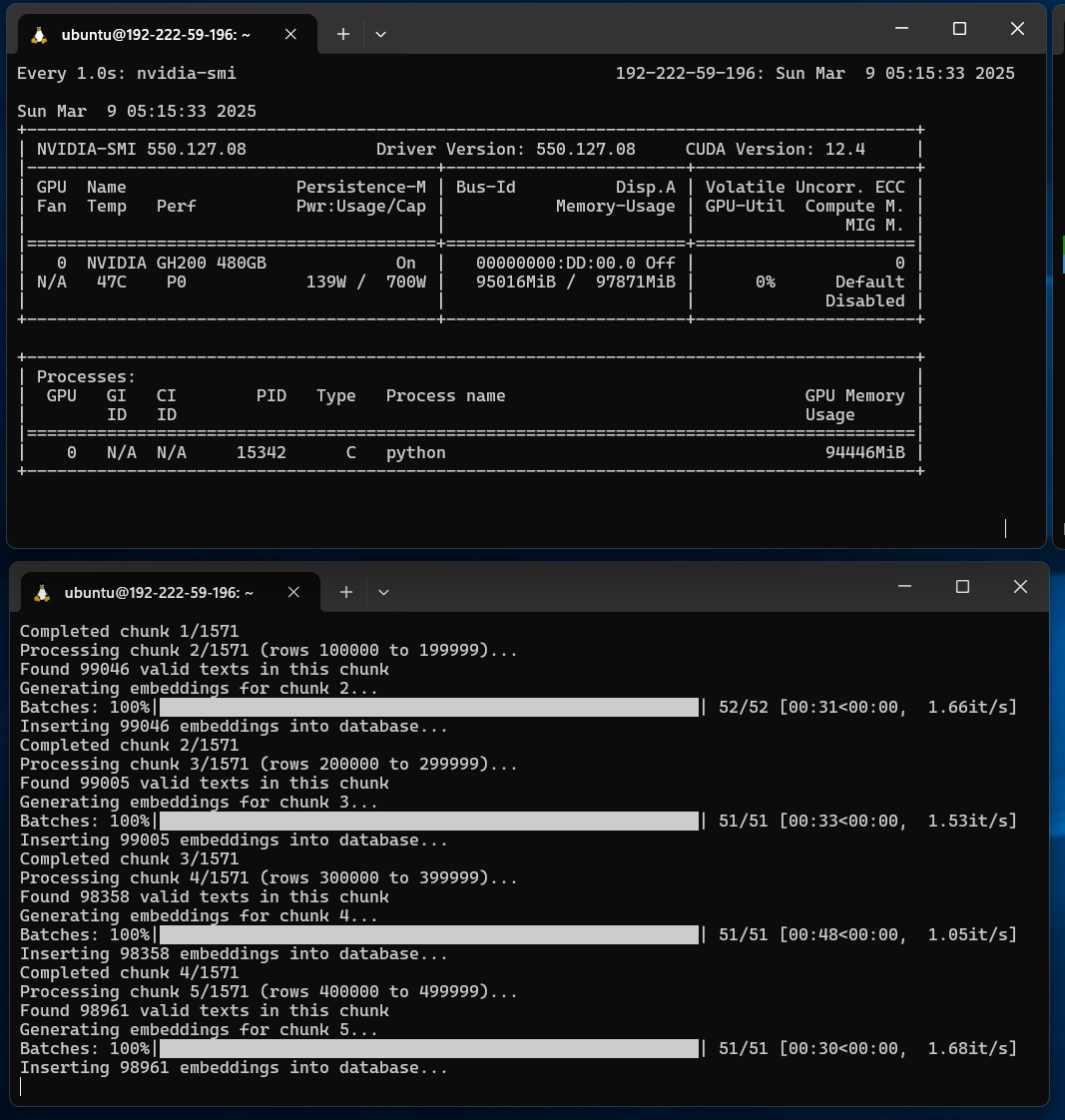Click the chunk 3 batches progress bar
The height and width of the screenshot is (1120, 1065).
click(x=429, y=821)
